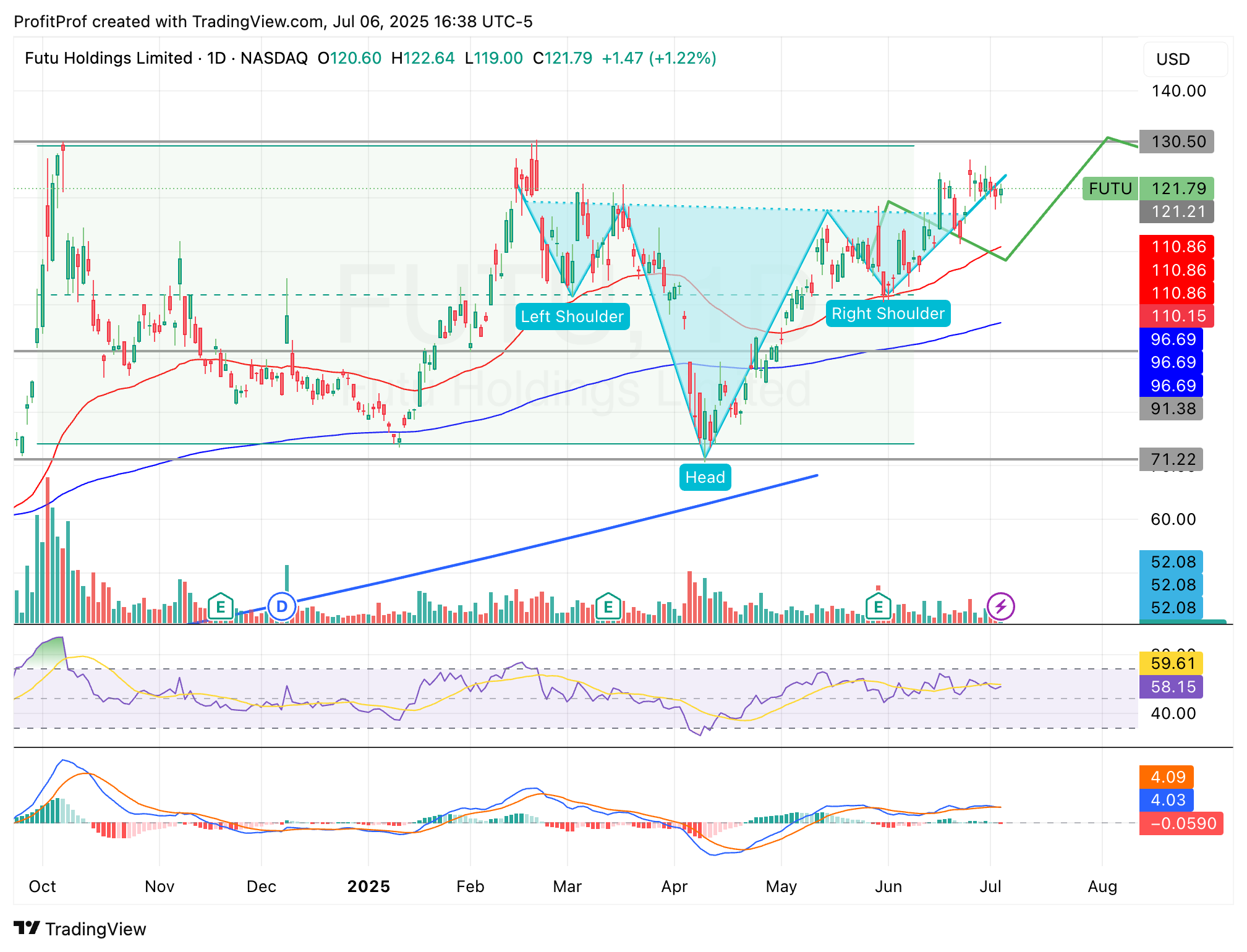The width and height of the screenshot is (1247, 952).
Task: Select the Left Shoulder pattern label
Action: (572, 317)
